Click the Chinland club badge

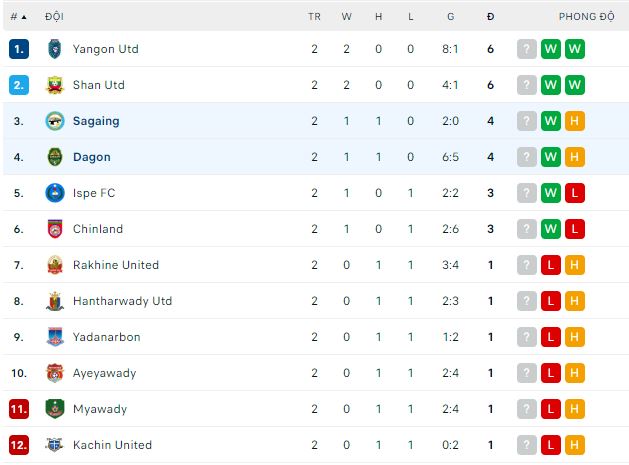55,229
